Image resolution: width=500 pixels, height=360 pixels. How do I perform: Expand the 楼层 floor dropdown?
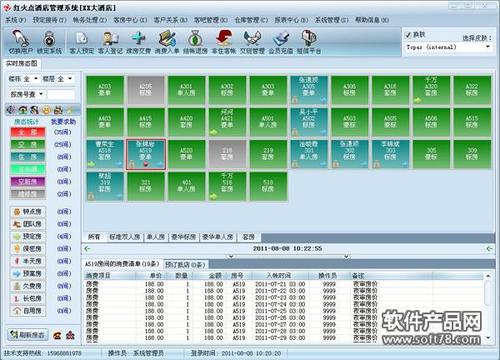pos(57,79)
